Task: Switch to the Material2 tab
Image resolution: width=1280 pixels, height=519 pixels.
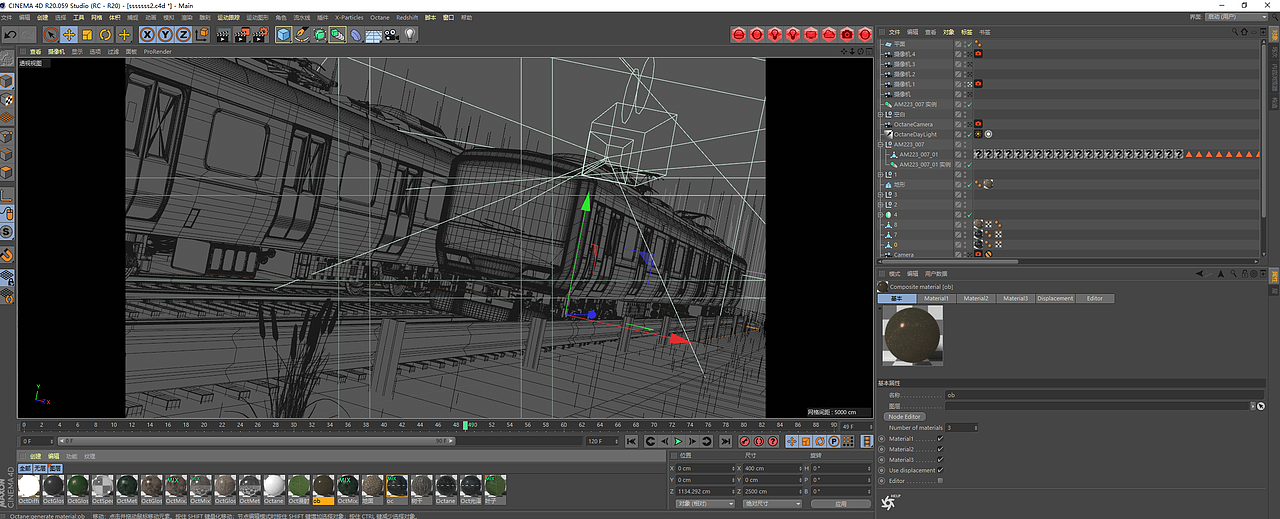Action: point(976,298)
